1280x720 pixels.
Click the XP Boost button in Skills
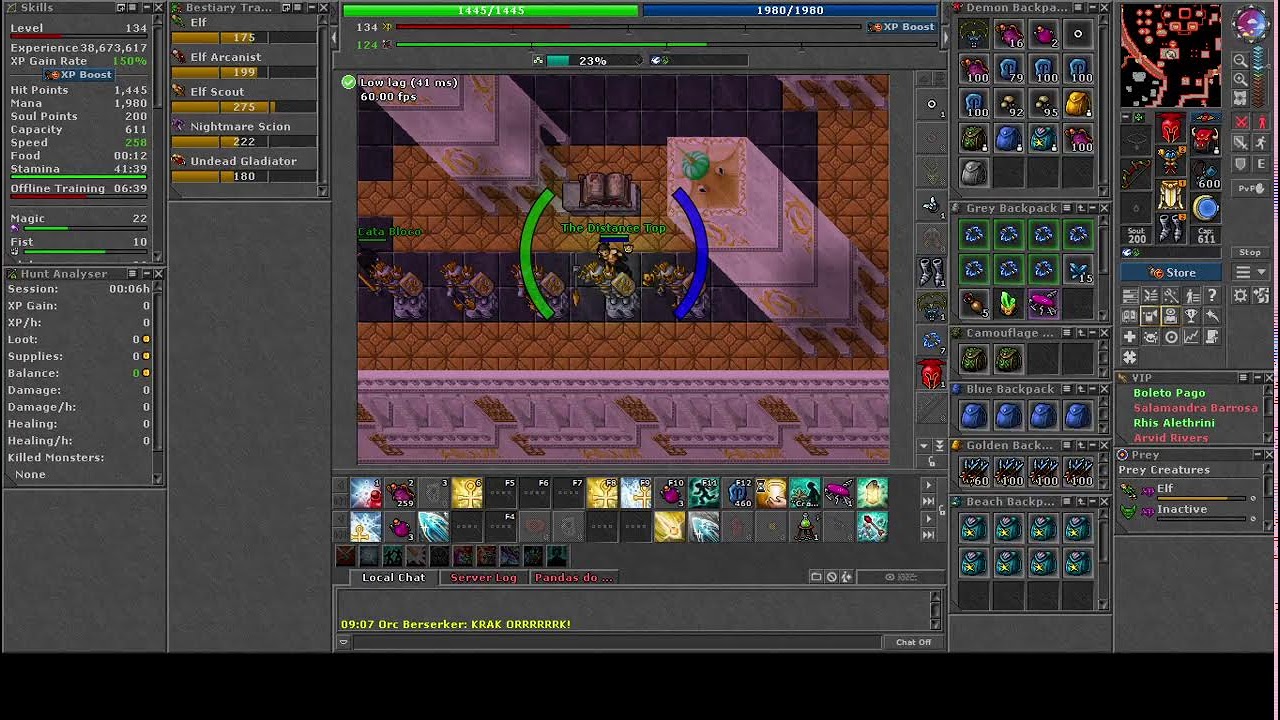(x=79, y=75)
